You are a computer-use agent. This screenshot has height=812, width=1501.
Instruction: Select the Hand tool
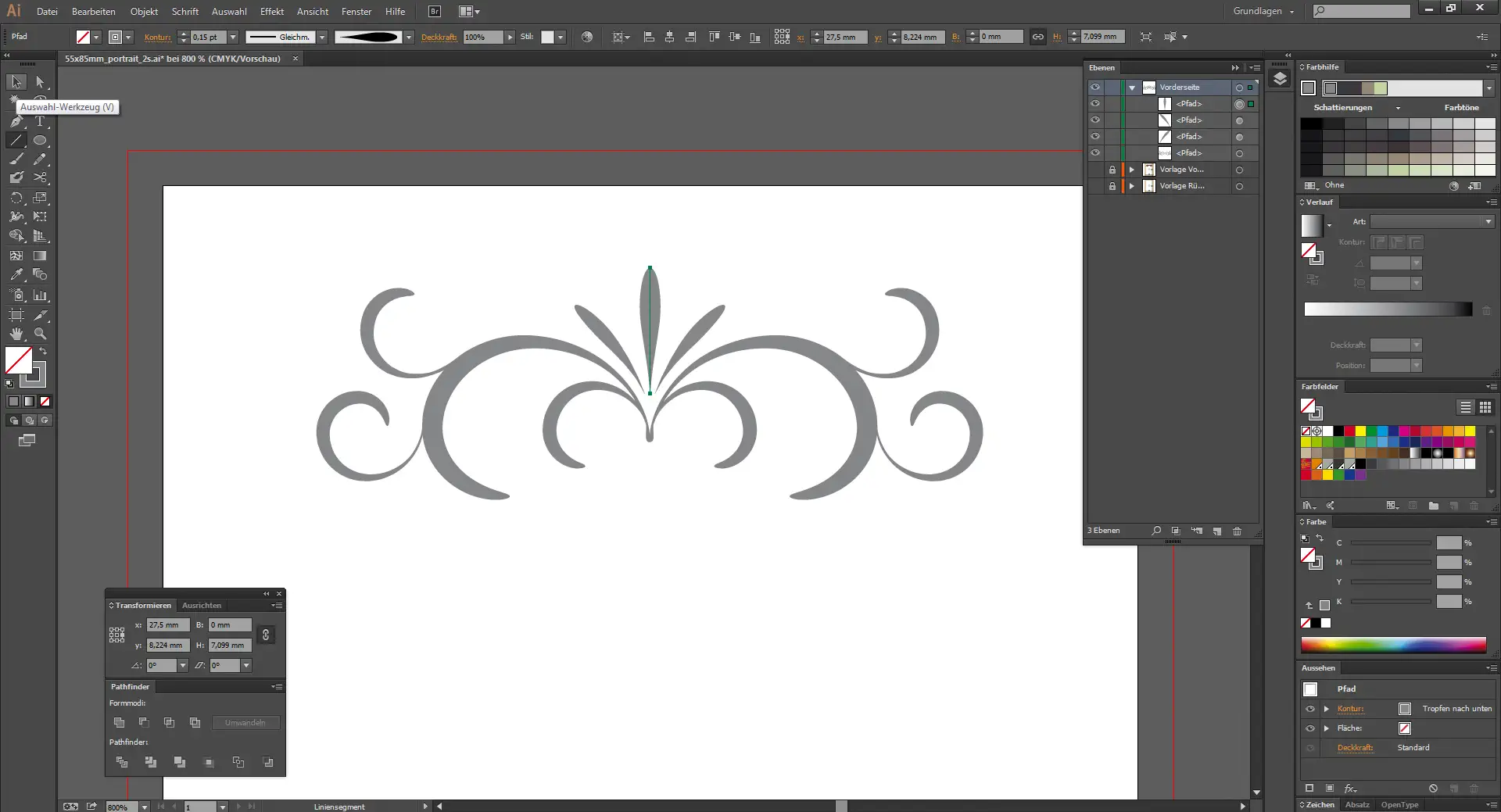click(x=16, y=334)
